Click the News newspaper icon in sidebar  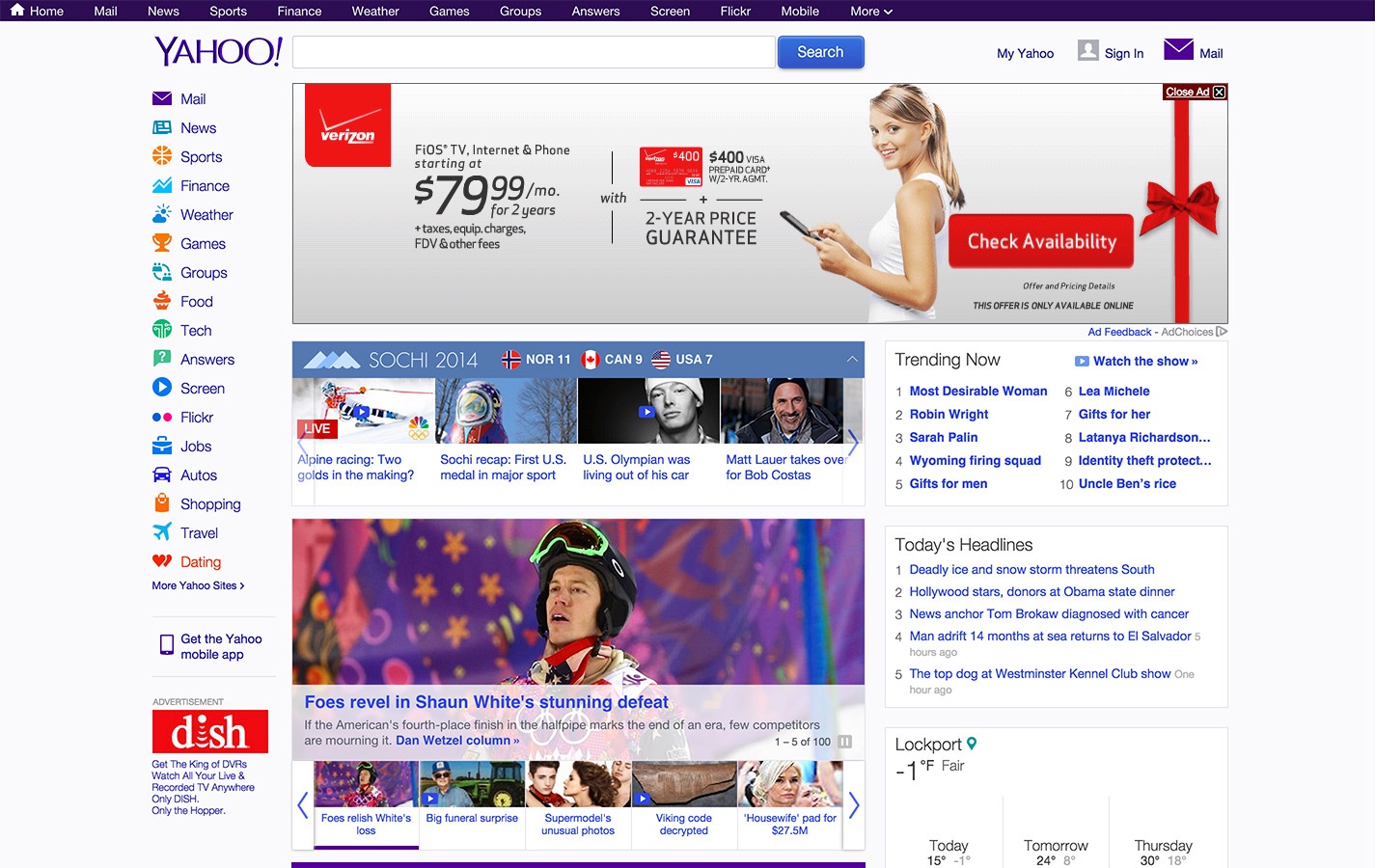(x=162, y=127)
